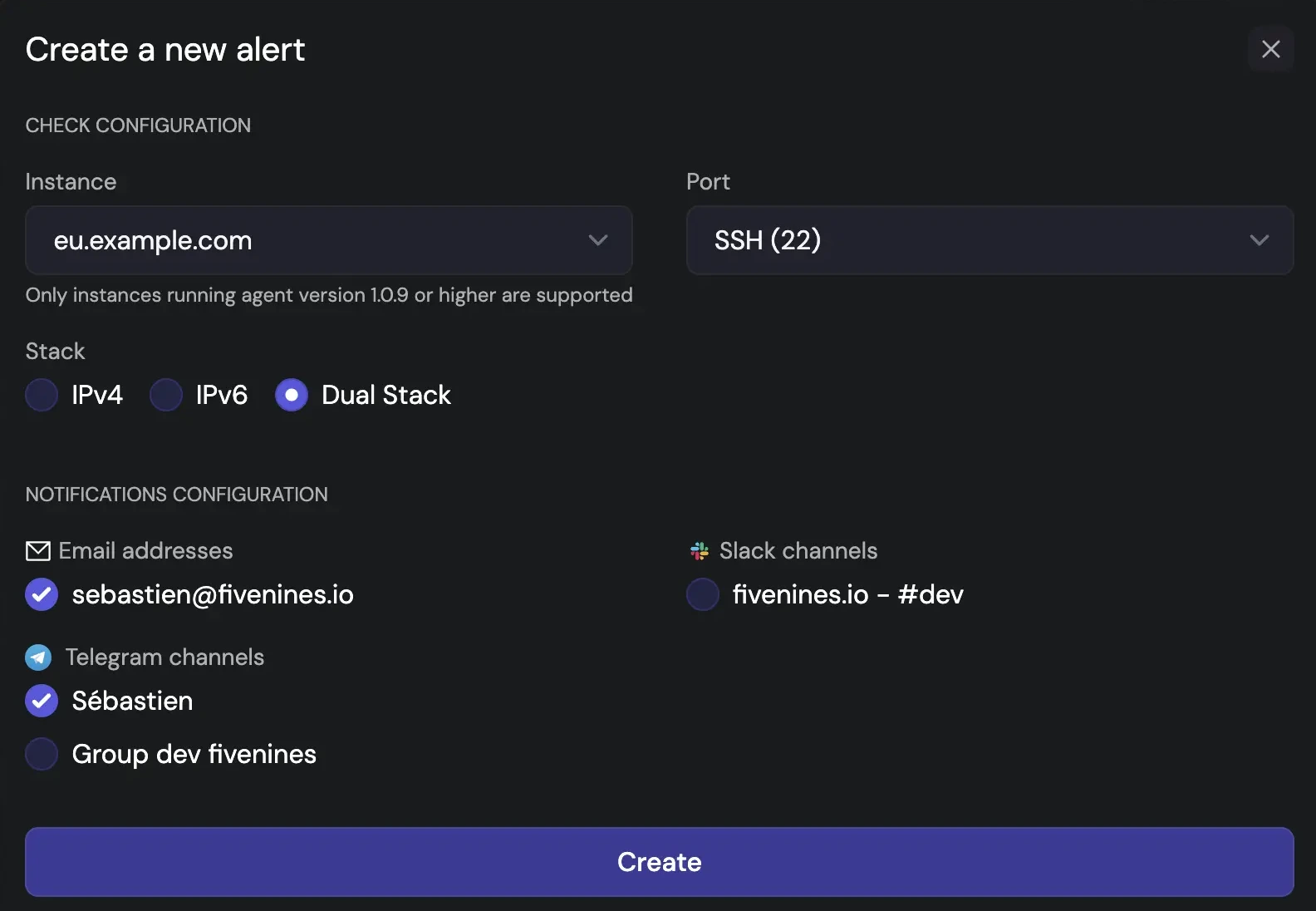
Task: Expand the Port dropdown chevron
Action: point(1259,240)
